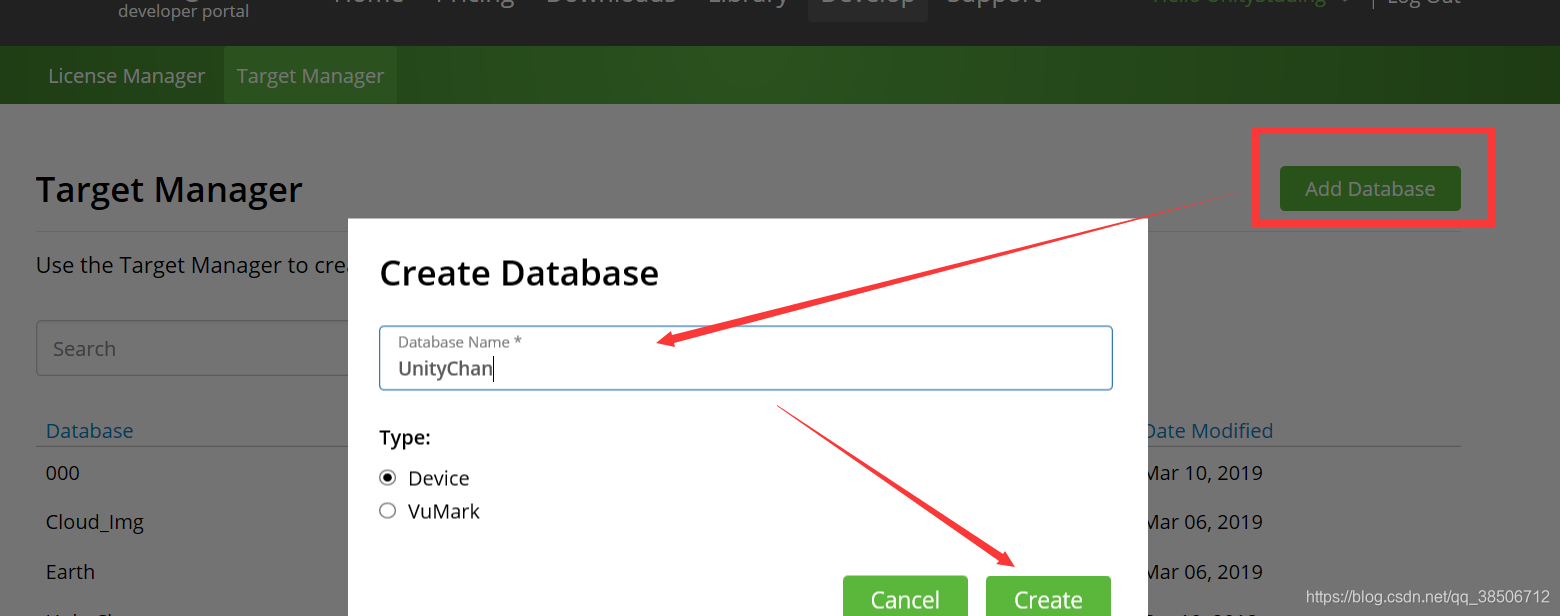1560x616 pixels.
Task: Click into the Search box
Action: (192, 348)
